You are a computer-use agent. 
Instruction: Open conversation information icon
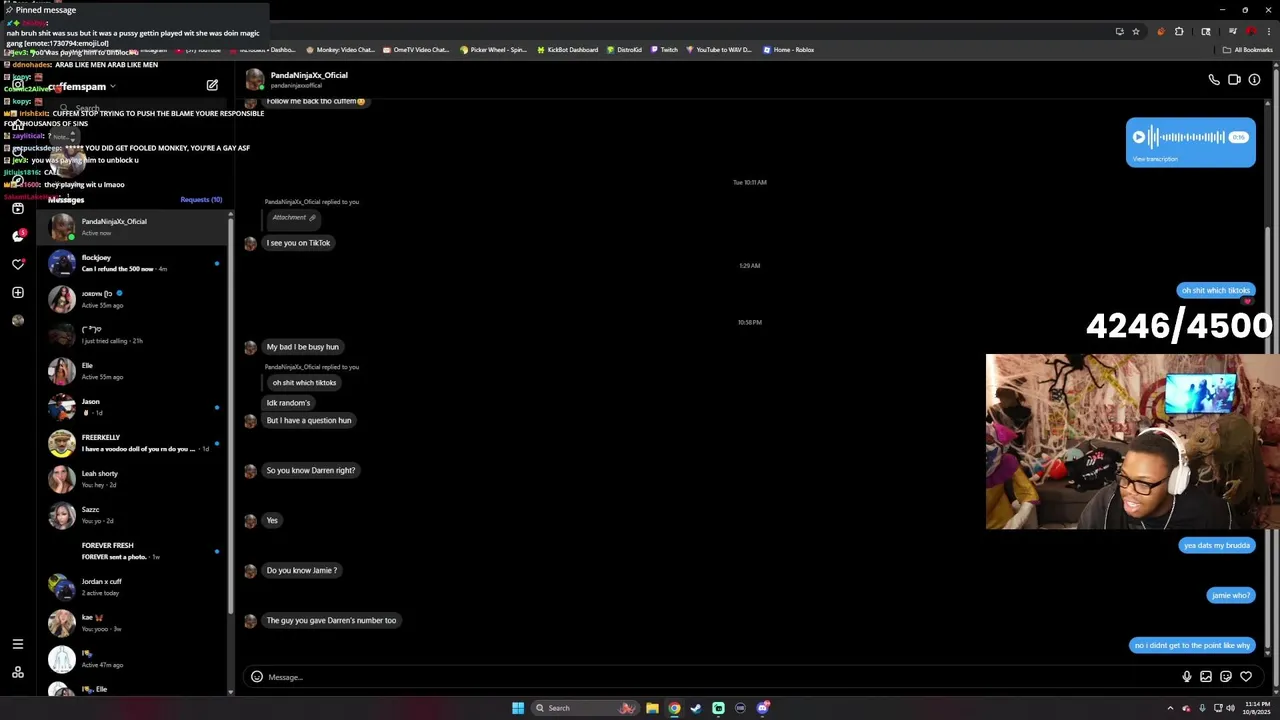[1254, 80]
